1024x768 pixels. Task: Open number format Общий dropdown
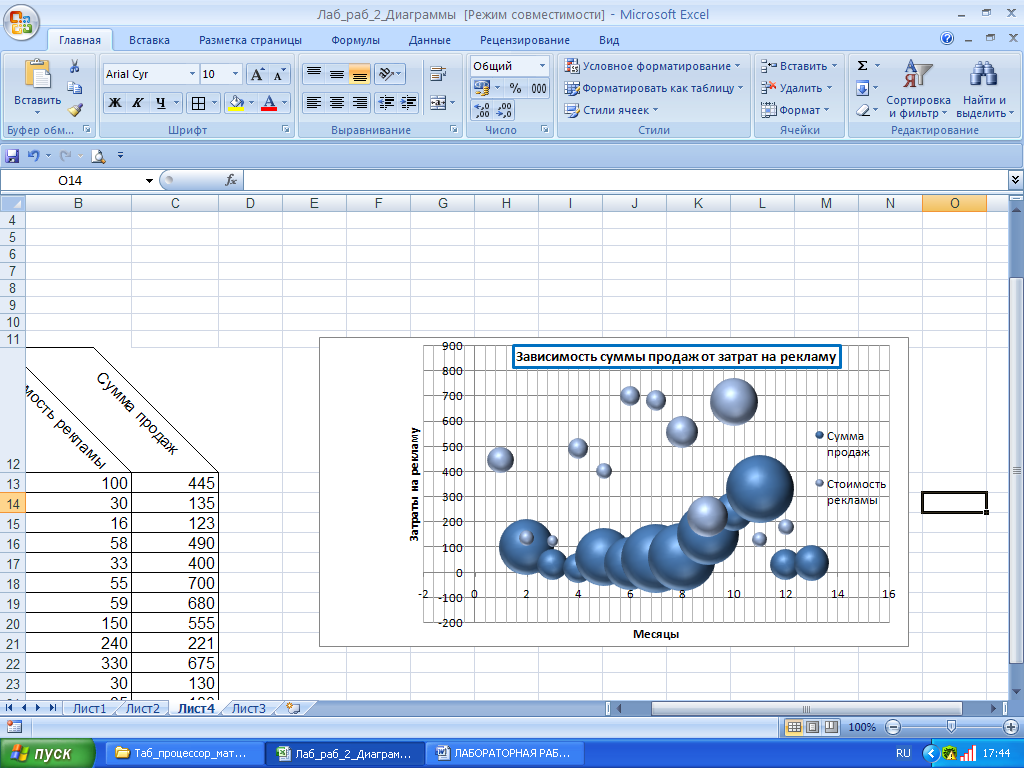542,66
